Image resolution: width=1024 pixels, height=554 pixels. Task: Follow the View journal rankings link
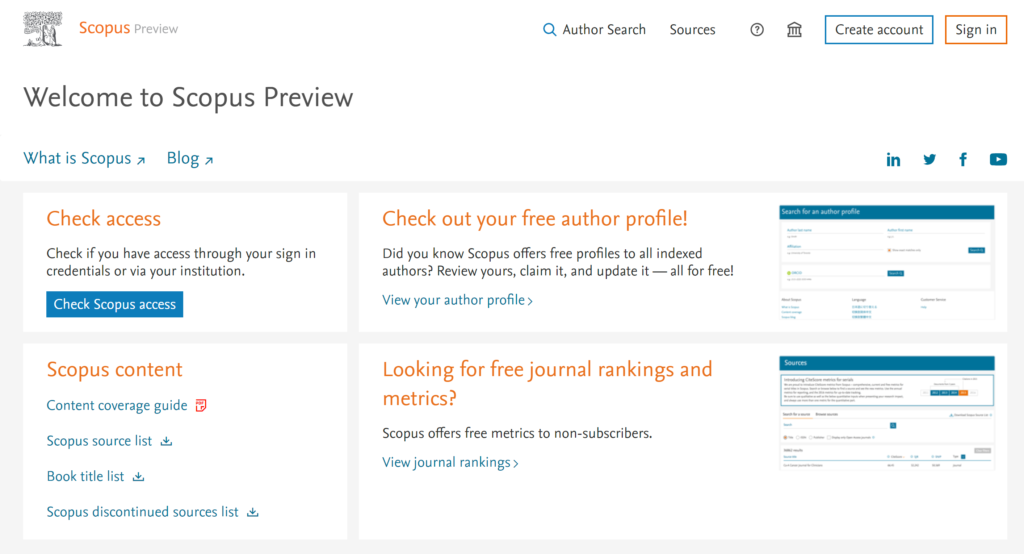pos(450,463)
